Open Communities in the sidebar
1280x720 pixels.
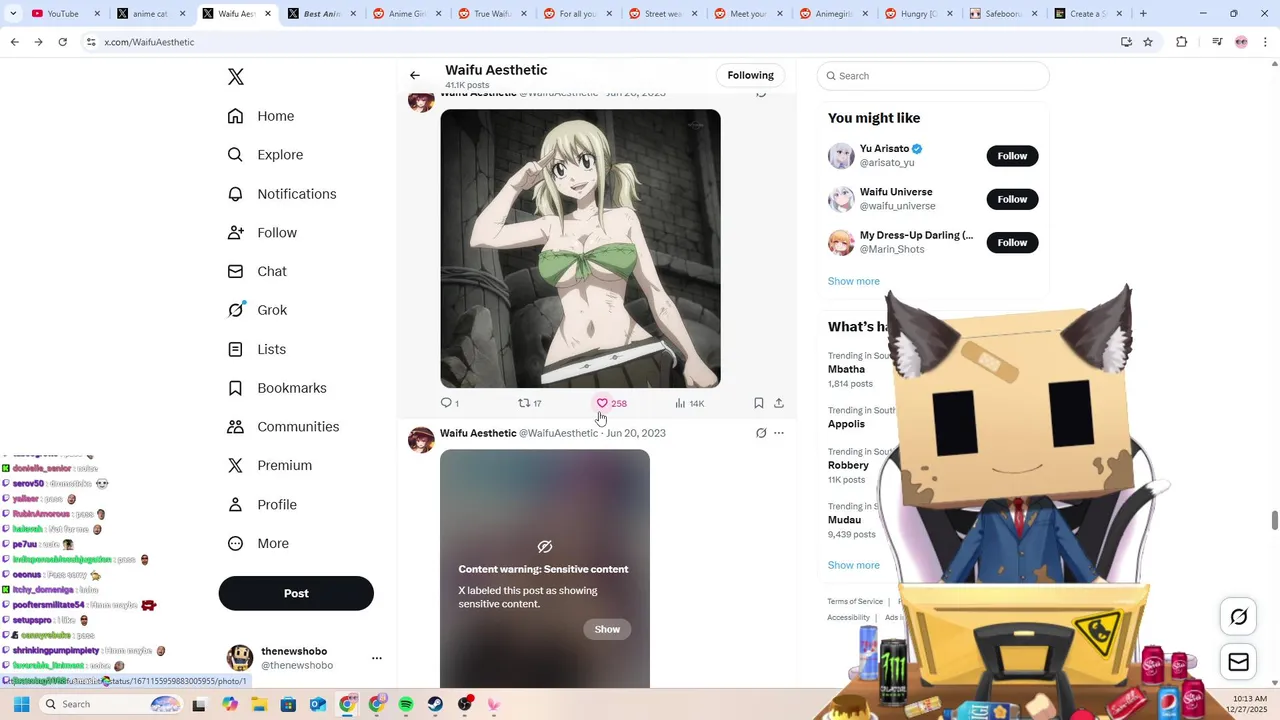(x=283, y=427)
